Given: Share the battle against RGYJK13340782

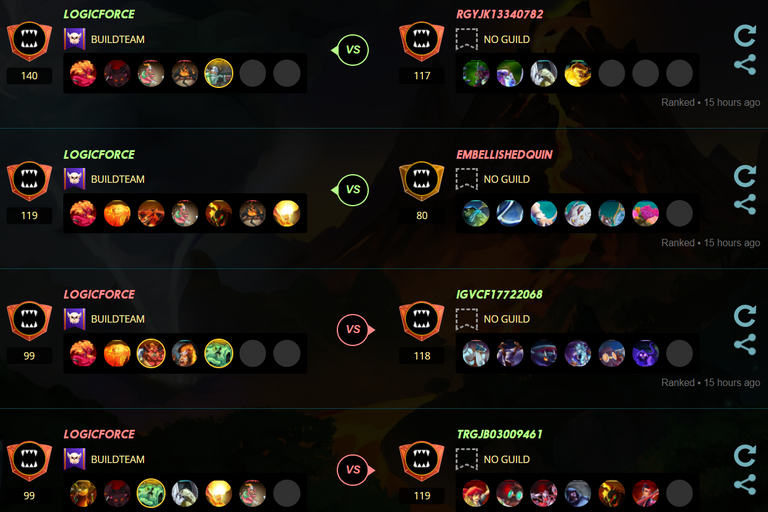Looking at the screenshot, I should tap(744, 65).
